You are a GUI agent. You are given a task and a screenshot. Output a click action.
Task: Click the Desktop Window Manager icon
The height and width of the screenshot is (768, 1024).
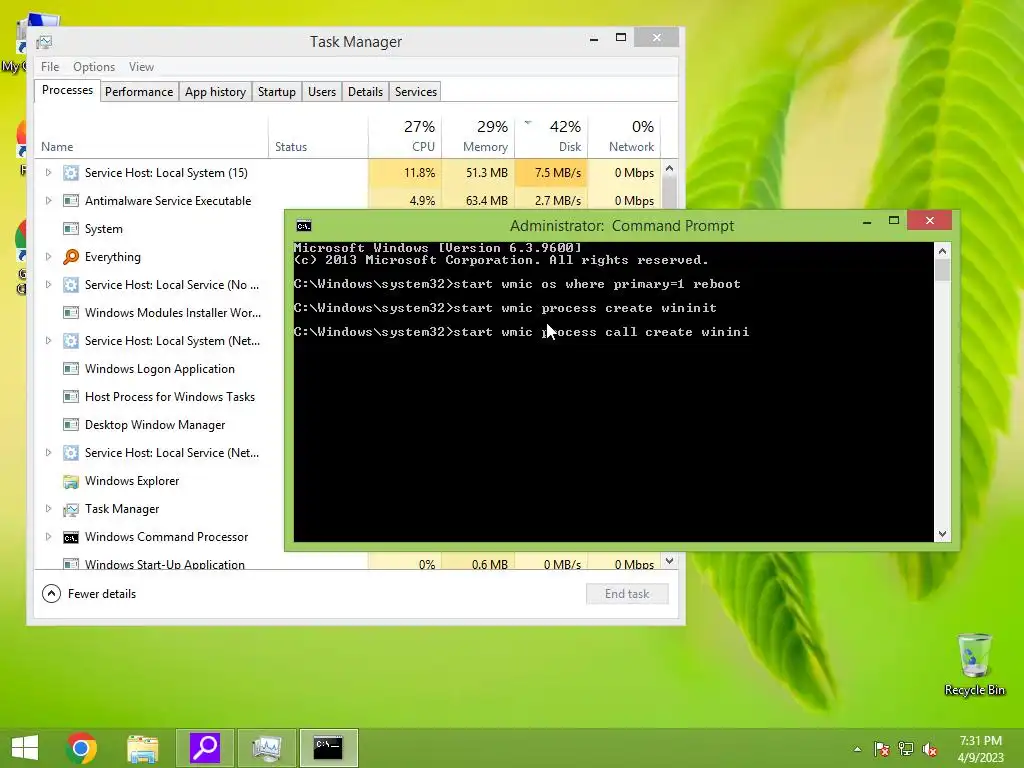(71, 425)
